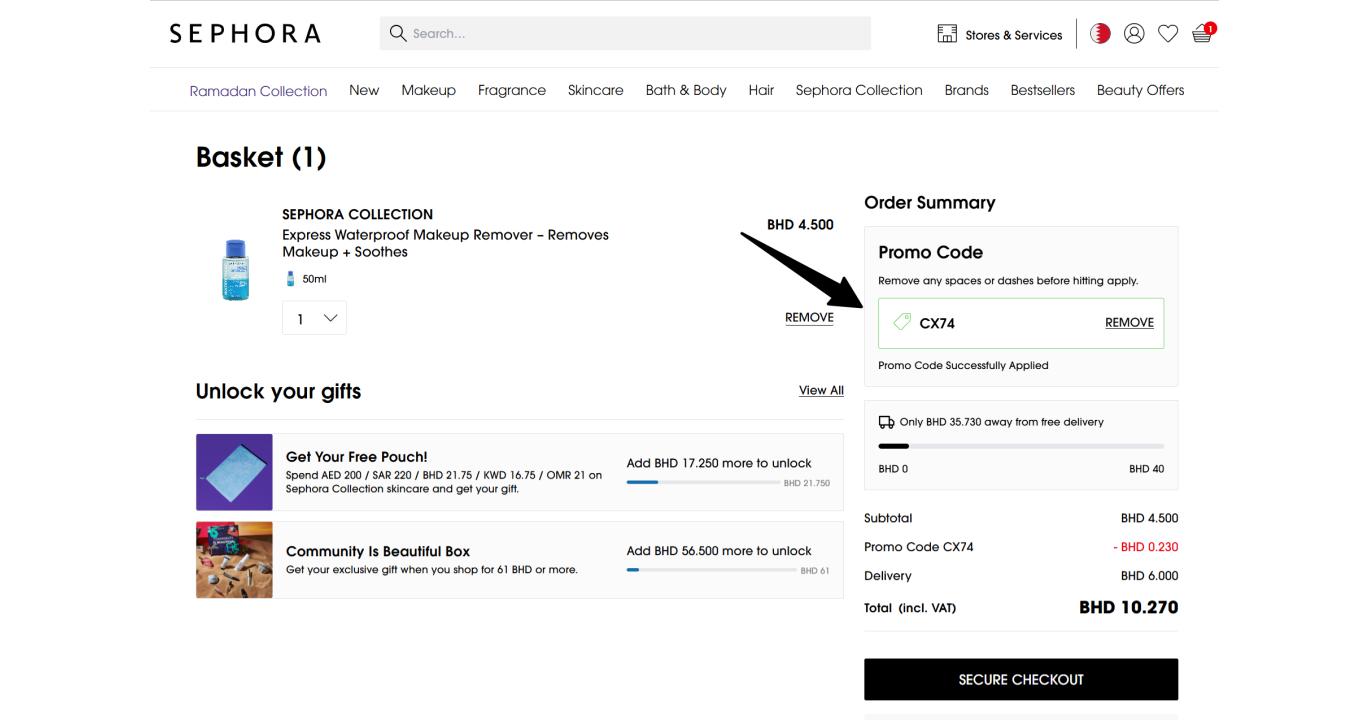Click the Basket (1) heading
Image resolution: width=1368 pixels, height=720 pixels.
pos(261,157)
